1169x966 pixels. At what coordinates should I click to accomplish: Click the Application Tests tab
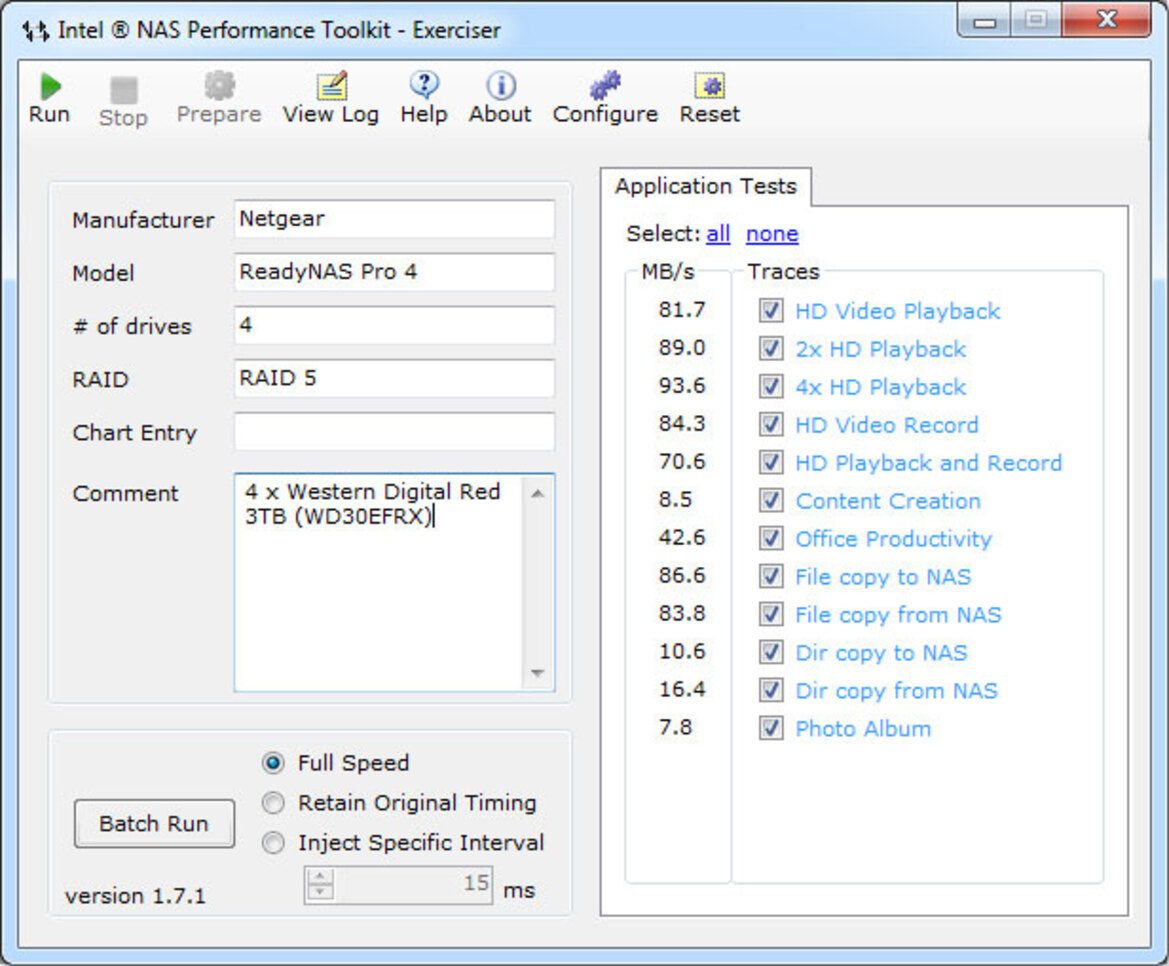(x=705, y=186)
